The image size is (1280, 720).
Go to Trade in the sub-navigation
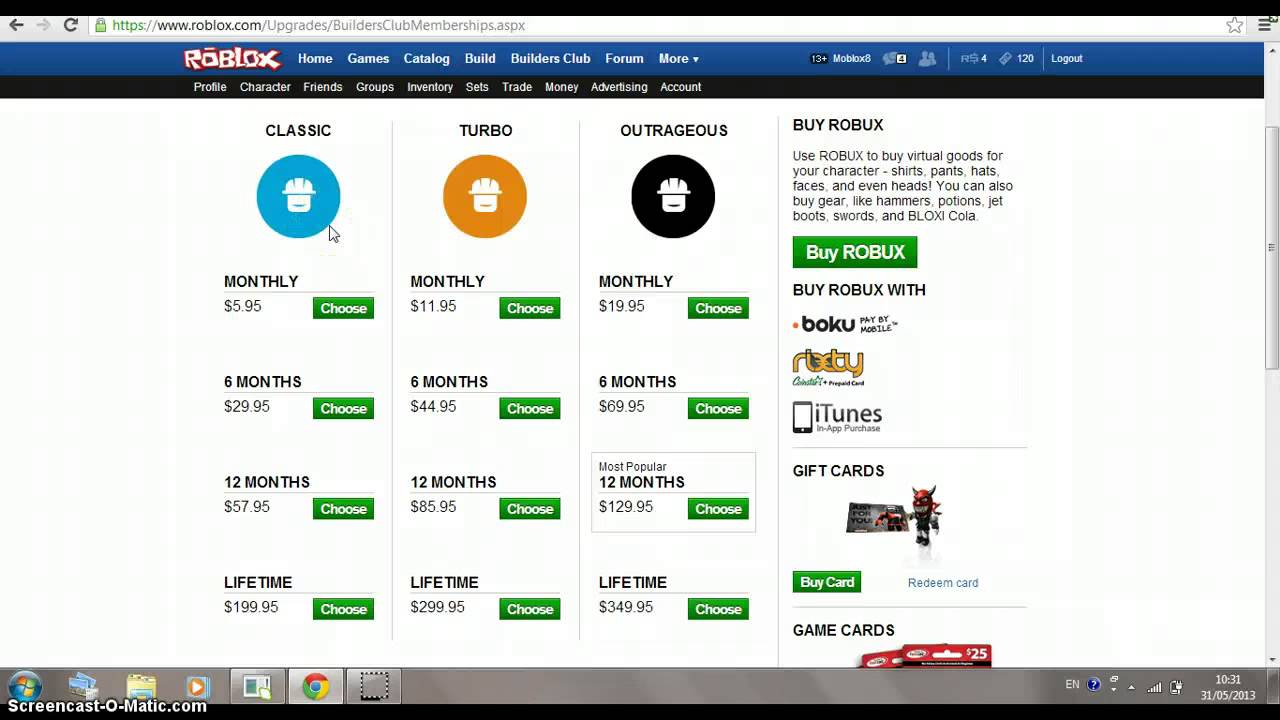point(517,87)
